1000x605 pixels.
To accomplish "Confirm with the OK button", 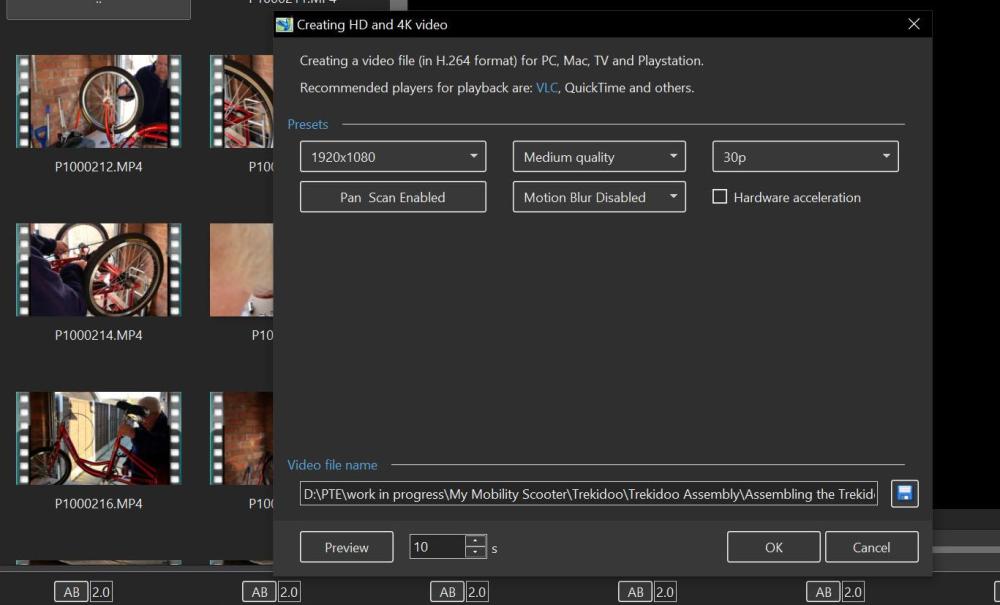I will 773,547.
